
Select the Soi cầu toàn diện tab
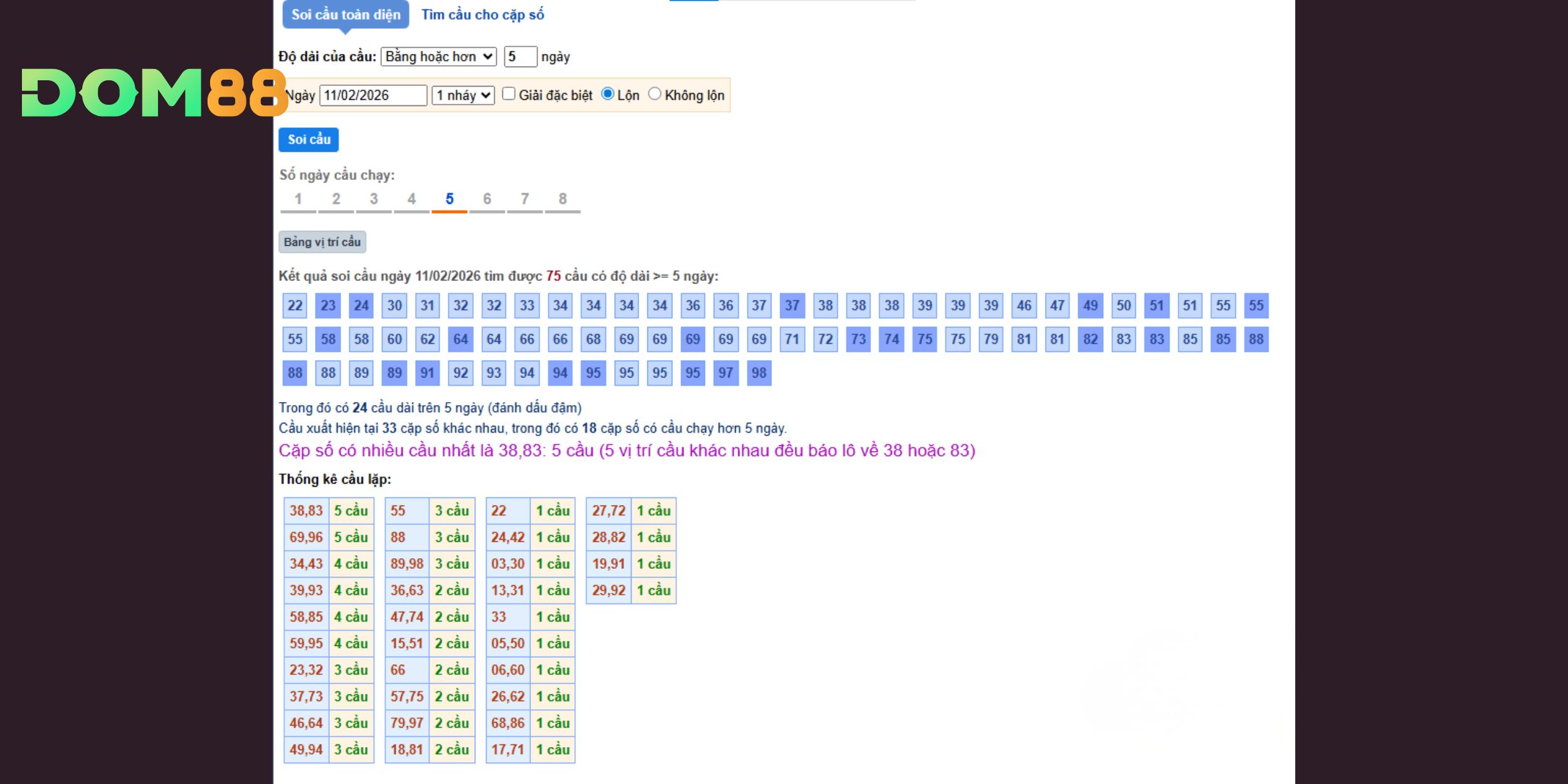click(346, 14)
